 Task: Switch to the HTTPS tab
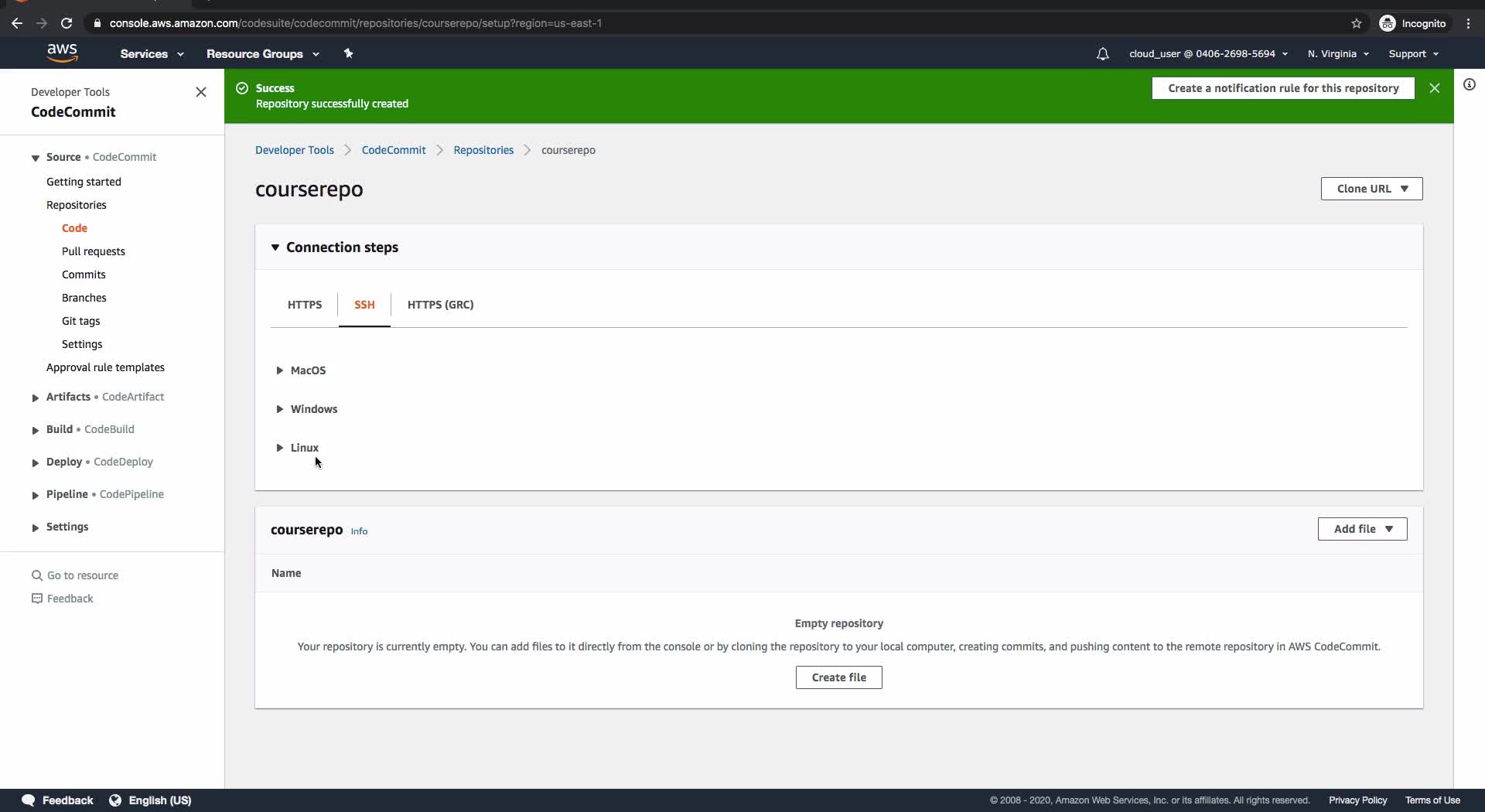(305, 305)
